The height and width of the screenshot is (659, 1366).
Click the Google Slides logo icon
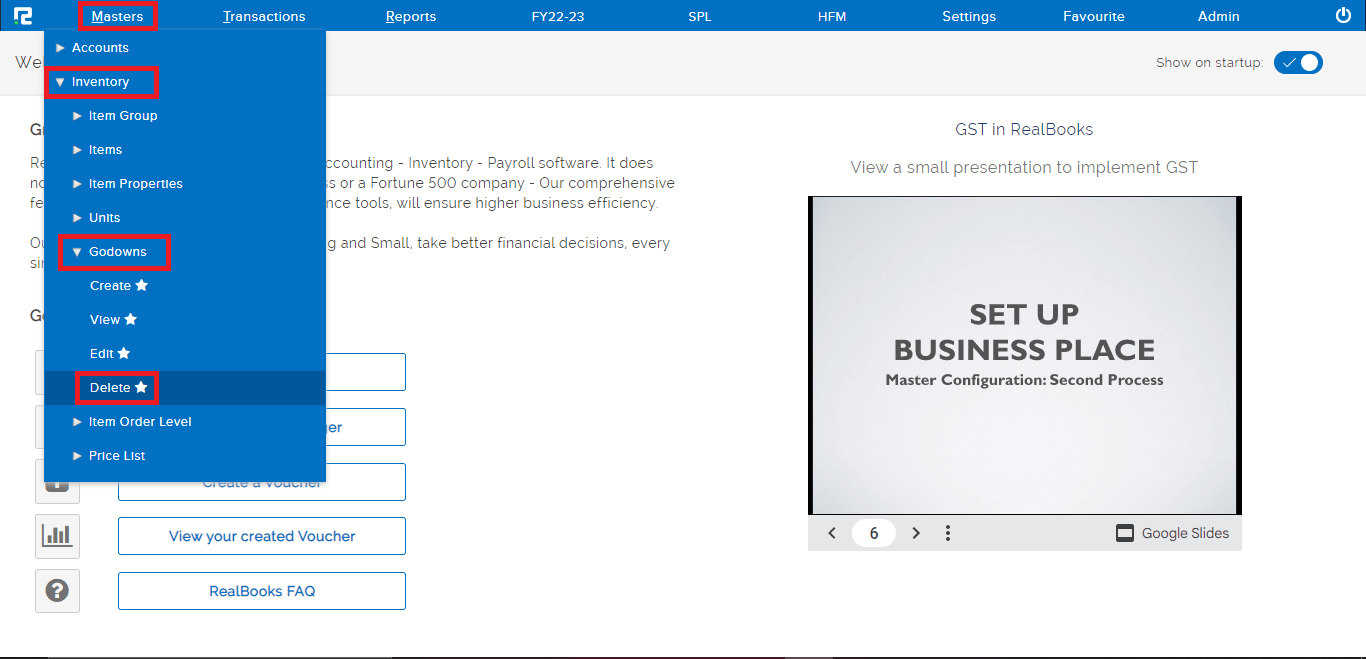1125,533
